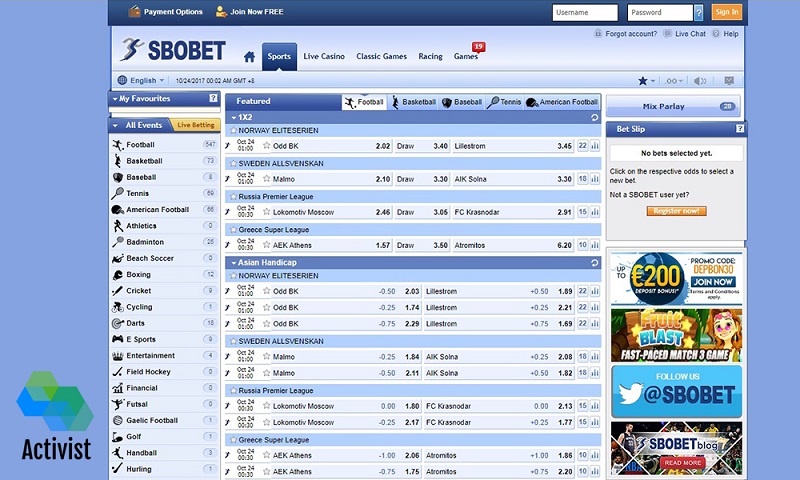Collapse the All Events list
The image size is (800, 480).
pyautogui.click(x=115, y=125)
